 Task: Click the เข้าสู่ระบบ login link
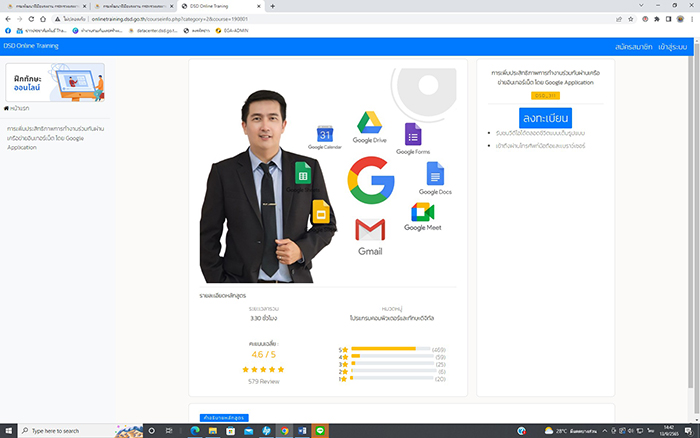(x=672, y=47)
